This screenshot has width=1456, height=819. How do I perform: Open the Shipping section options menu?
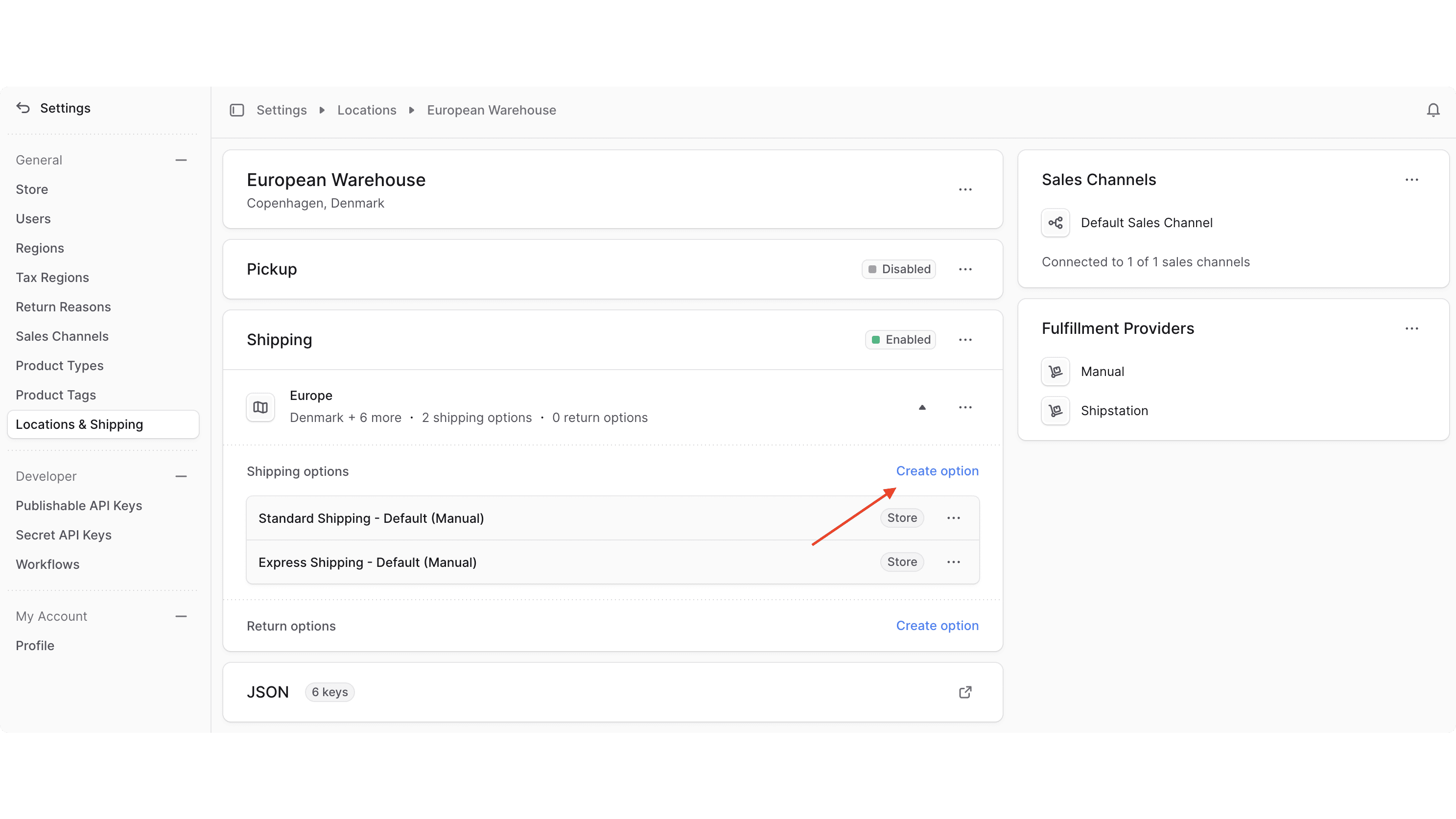(x=965, y=340)
